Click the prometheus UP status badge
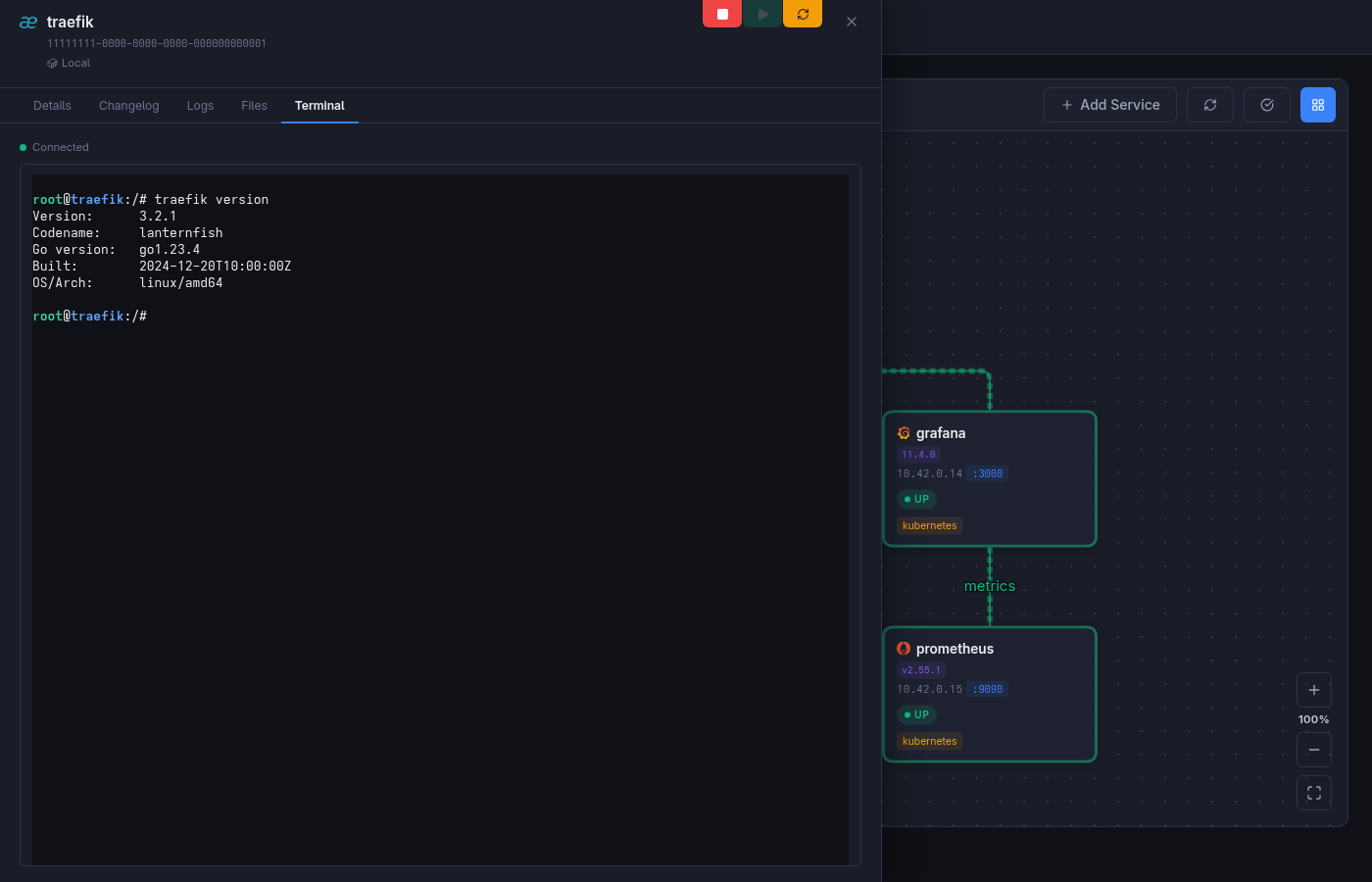The image size is (1372, 882). click(916, 714)
